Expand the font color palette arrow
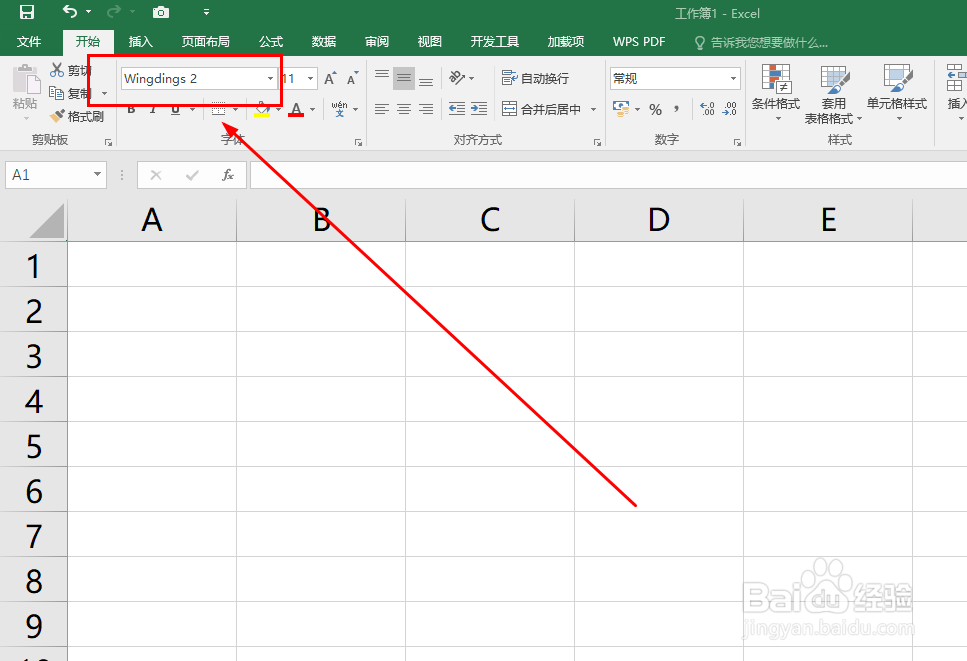The width and height of the screenshot is (967, 661). pos(313,110)
